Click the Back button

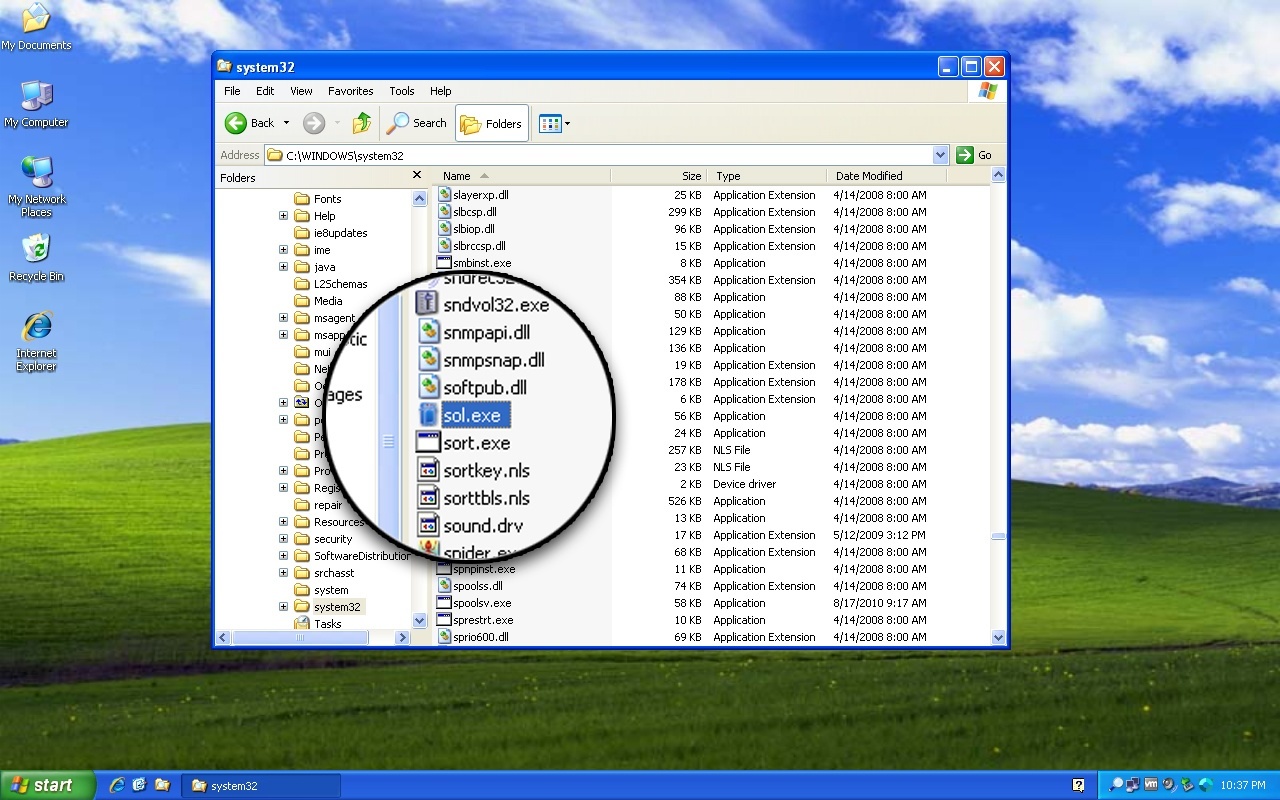250,123
